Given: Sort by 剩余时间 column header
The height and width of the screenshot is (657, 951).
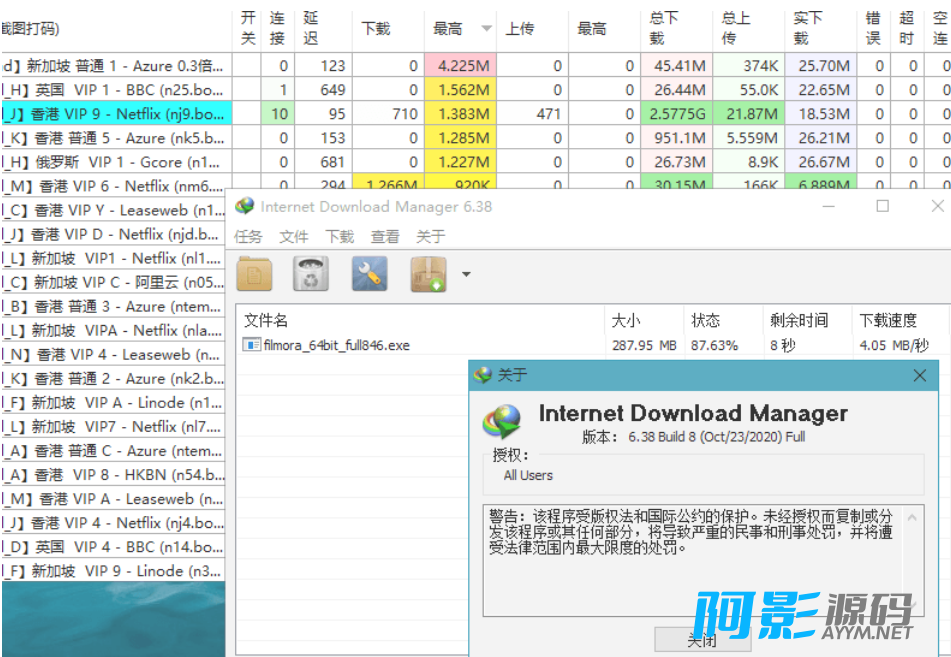Looking at the screenshot, I should [808, 320].
